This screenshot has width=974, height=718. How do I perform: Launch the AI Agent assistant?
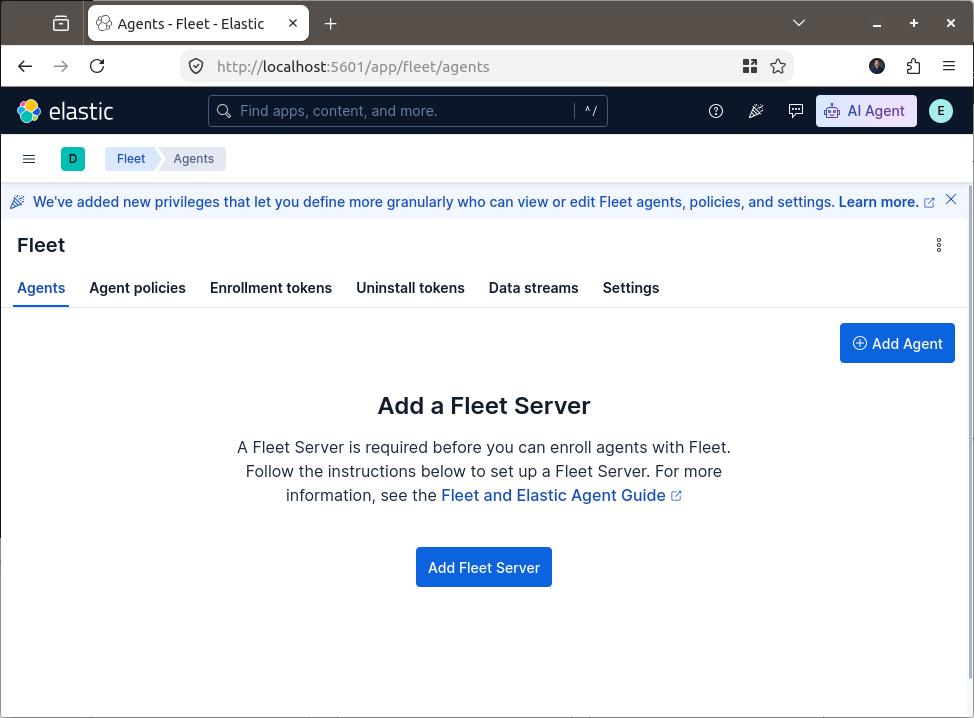[866, 111]
